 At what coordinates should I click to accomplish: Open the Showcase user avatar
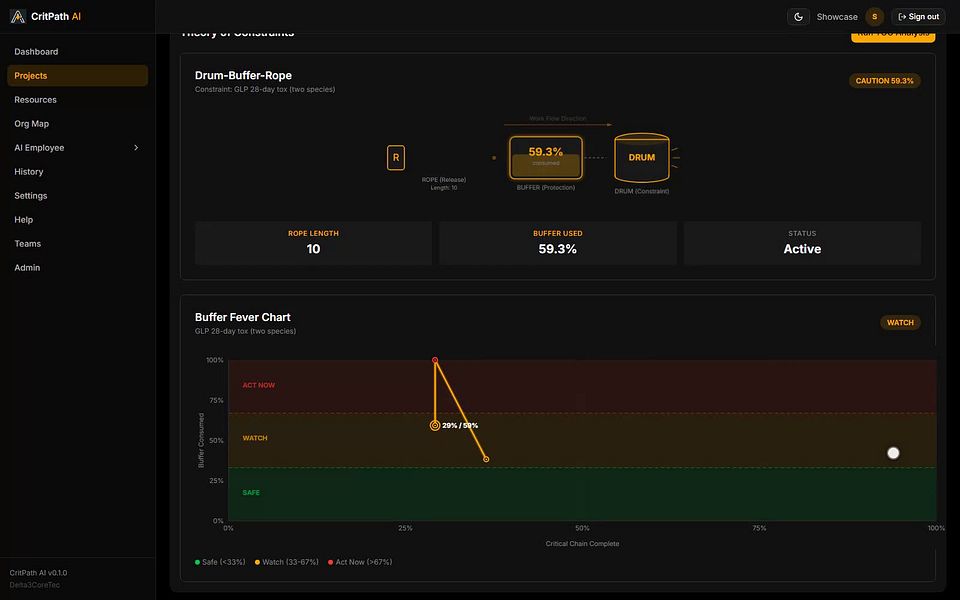point(874,17)
